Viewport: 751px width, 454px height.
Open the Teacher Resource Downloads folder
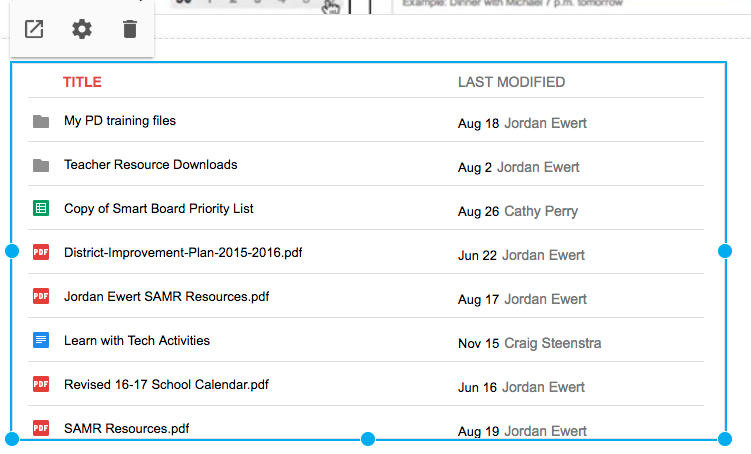(x=150, y=165)
